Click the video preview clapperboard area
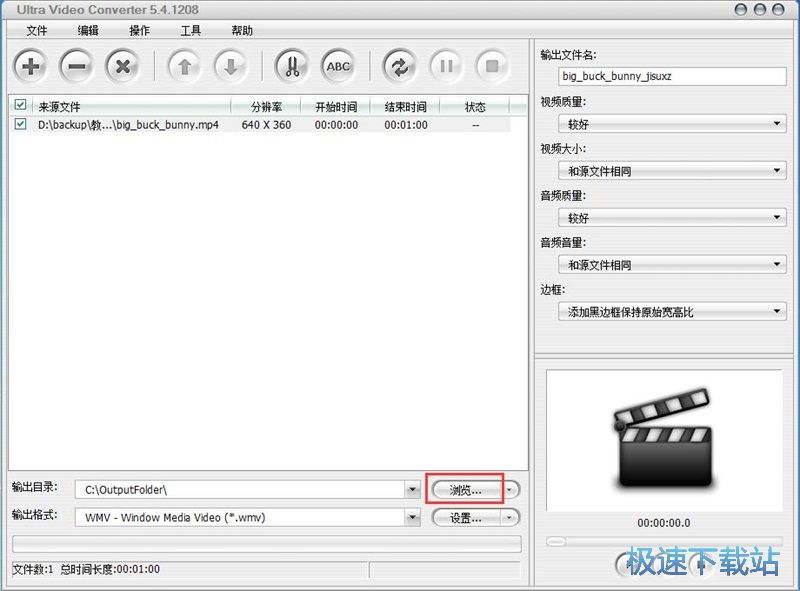Viewport: 800px width, 591px height. pyautogui.click(x=664, y=440)
